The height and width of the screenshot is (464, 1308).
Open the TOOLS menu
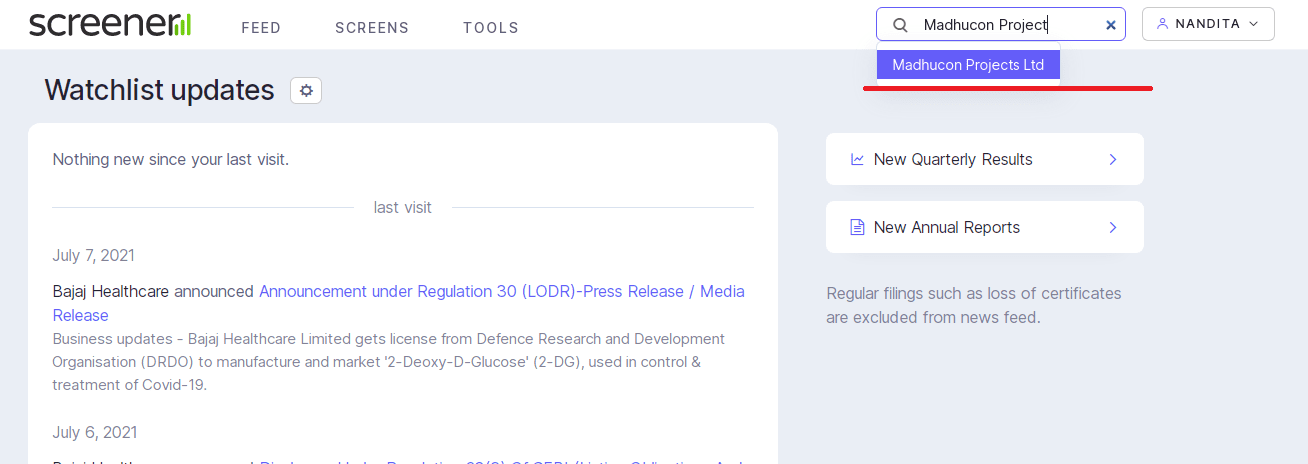pos(491,28)
